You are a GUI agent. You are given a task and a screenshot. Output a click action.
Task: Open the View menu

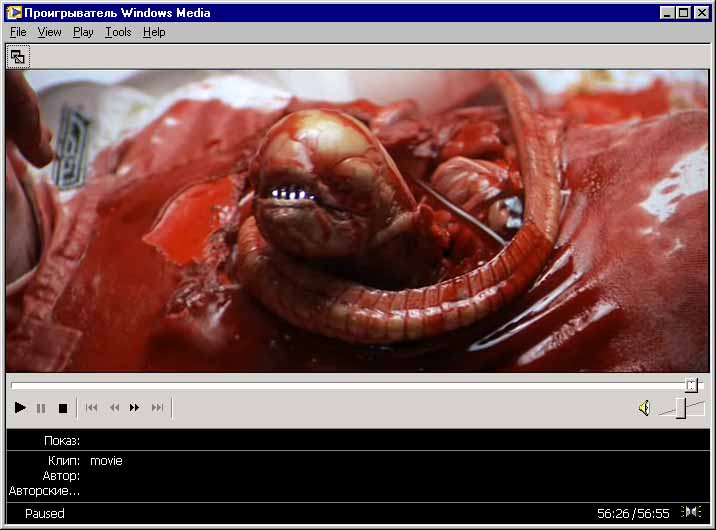pos(49,32)
